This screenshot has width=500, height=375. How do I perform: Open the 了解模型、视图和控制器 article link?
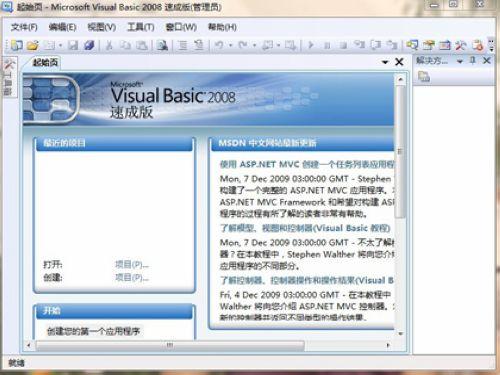[x=305, y=228]
